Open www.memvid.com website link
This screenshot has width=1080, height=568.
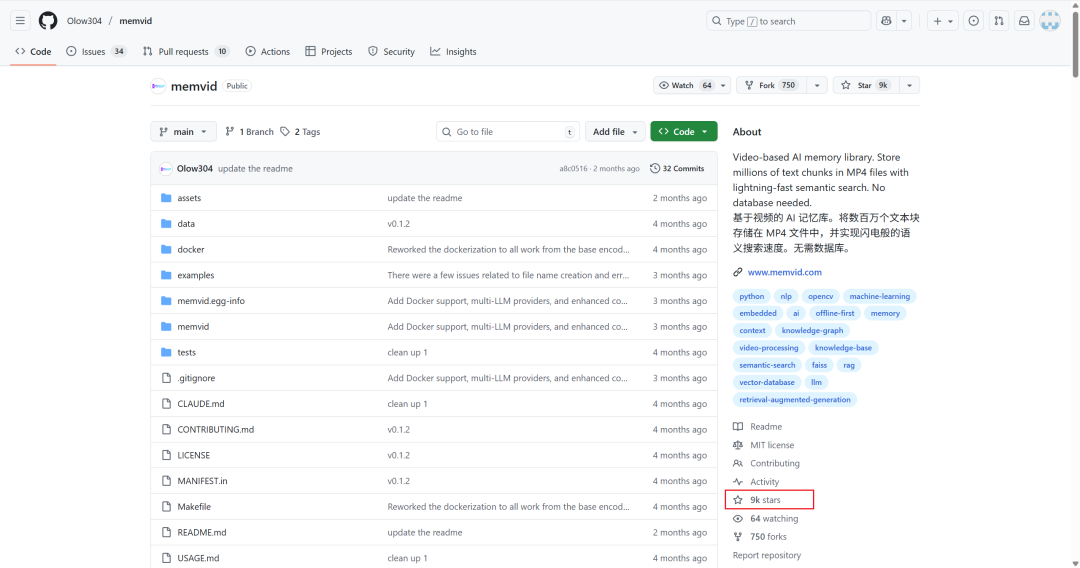click(x=785, y=272)
